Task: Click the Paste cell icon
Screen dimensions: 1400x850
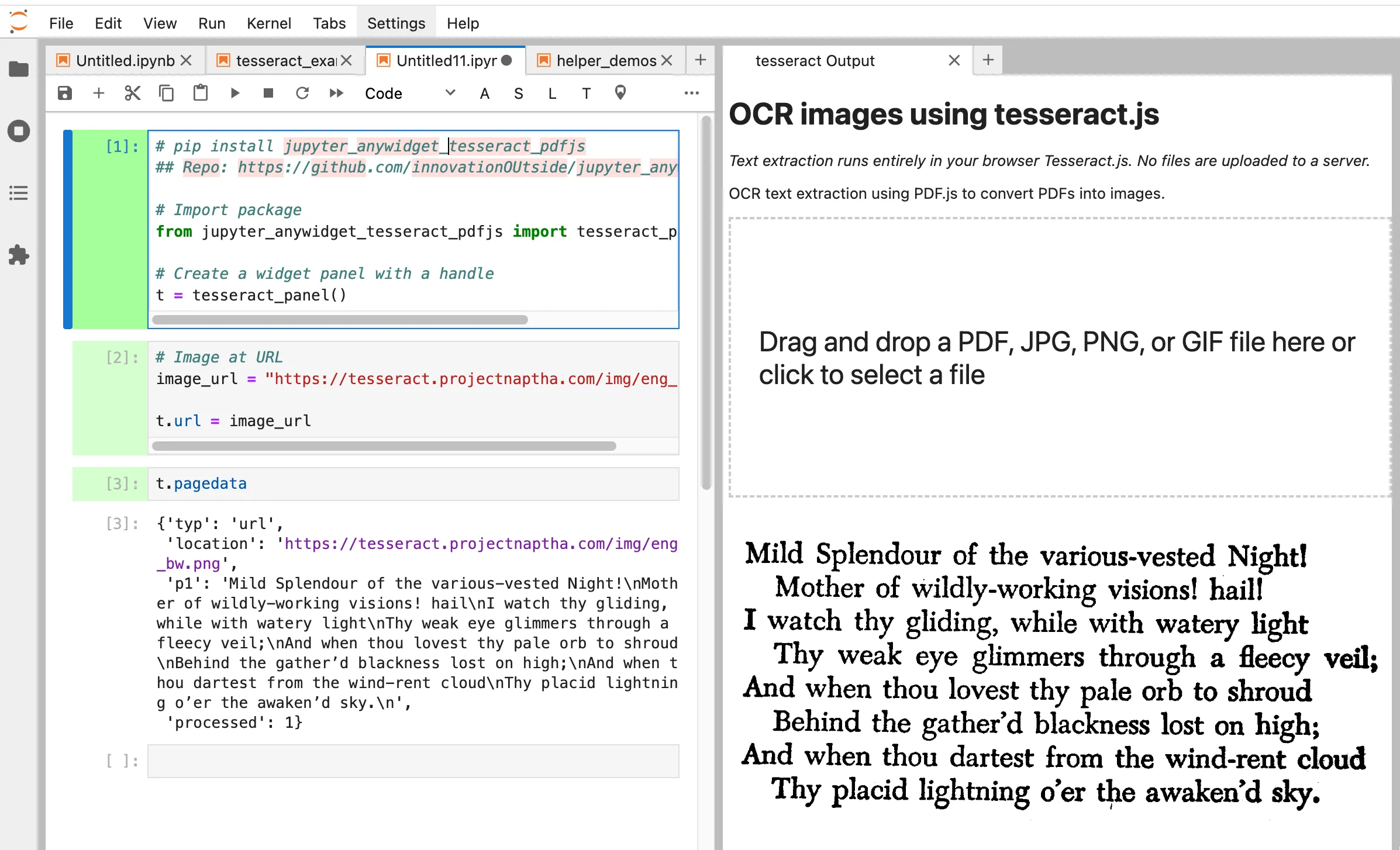Action: 200,93
